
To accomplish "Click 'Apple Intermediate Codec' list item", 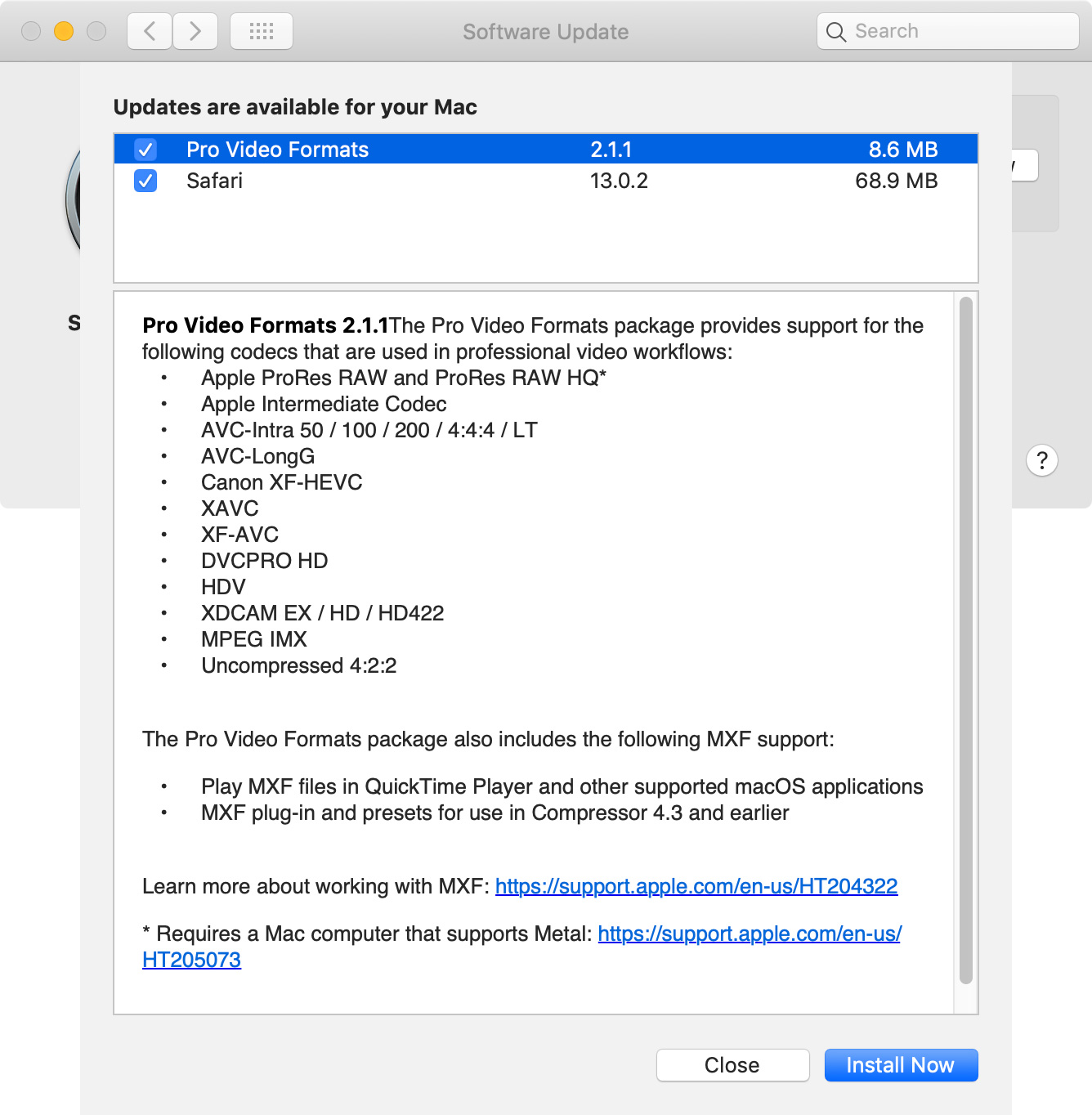I will (x=324, y=404).
